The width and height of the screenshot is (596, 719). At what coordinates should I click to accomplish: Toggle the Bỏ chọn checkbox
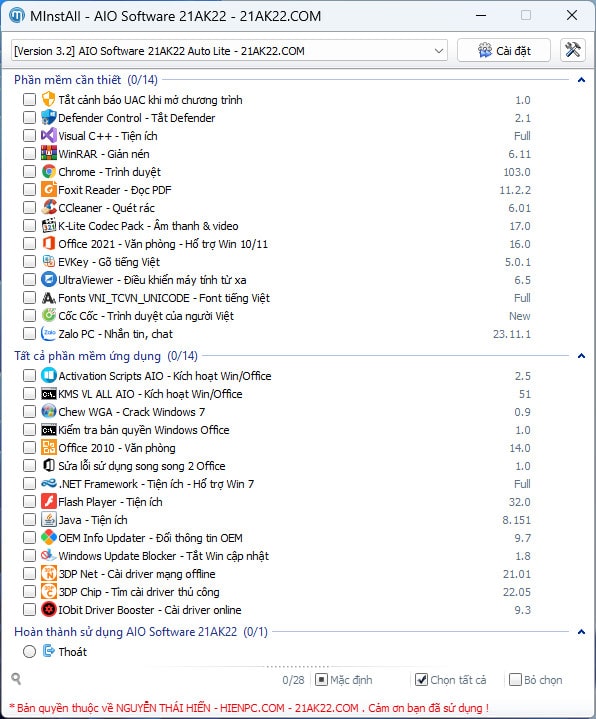(515, 680)
